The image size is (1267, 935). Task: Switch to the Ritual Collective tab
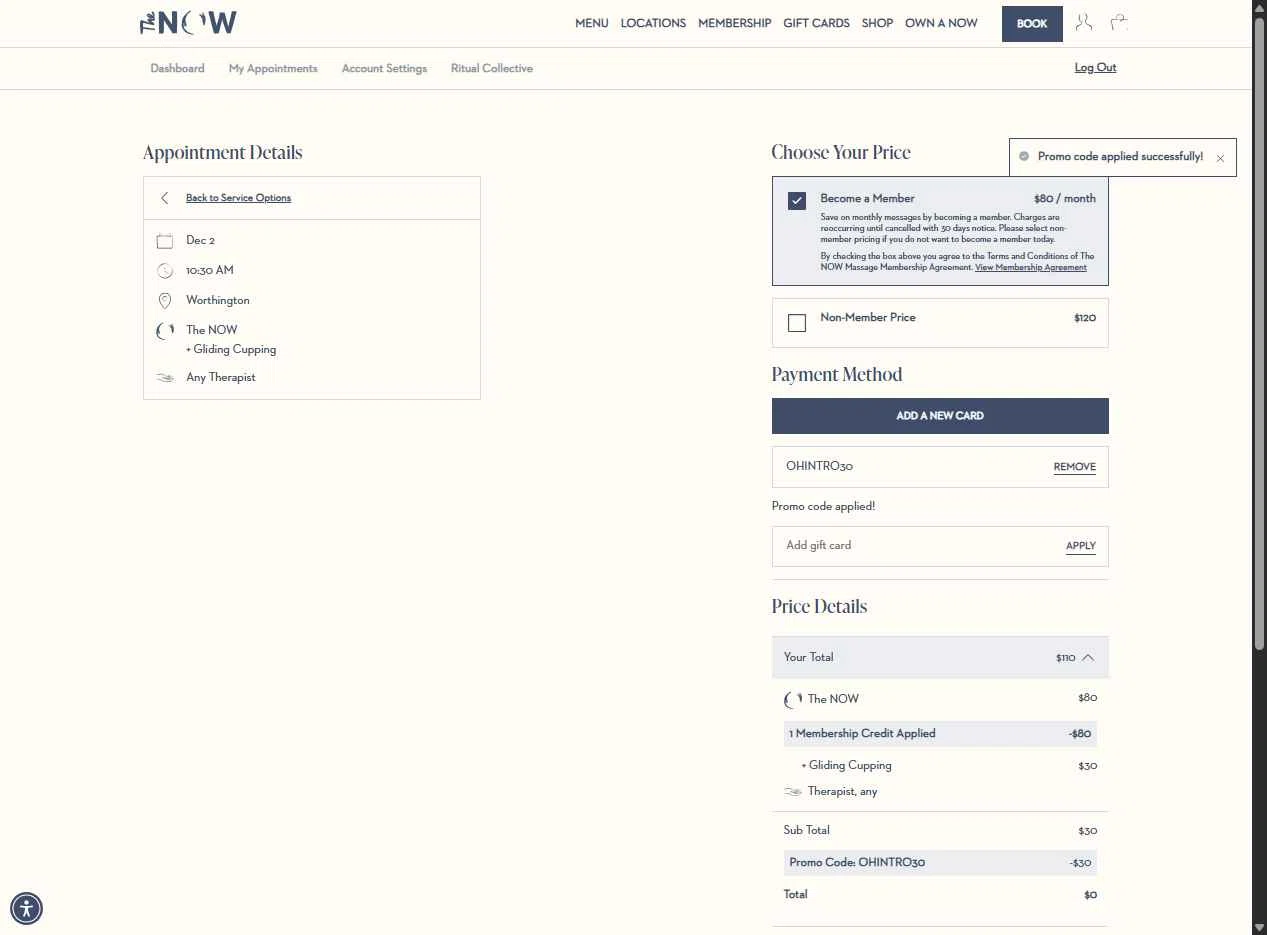click(x=492, y=69)
